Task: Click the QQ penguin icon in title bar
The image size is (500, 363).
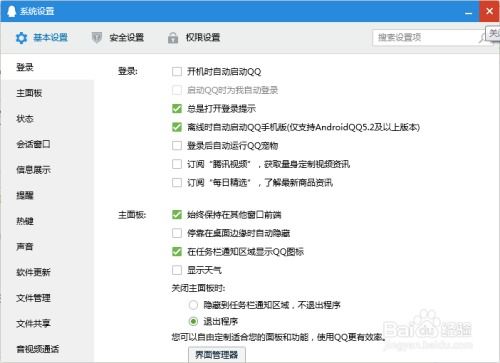Action: (11, 11)
